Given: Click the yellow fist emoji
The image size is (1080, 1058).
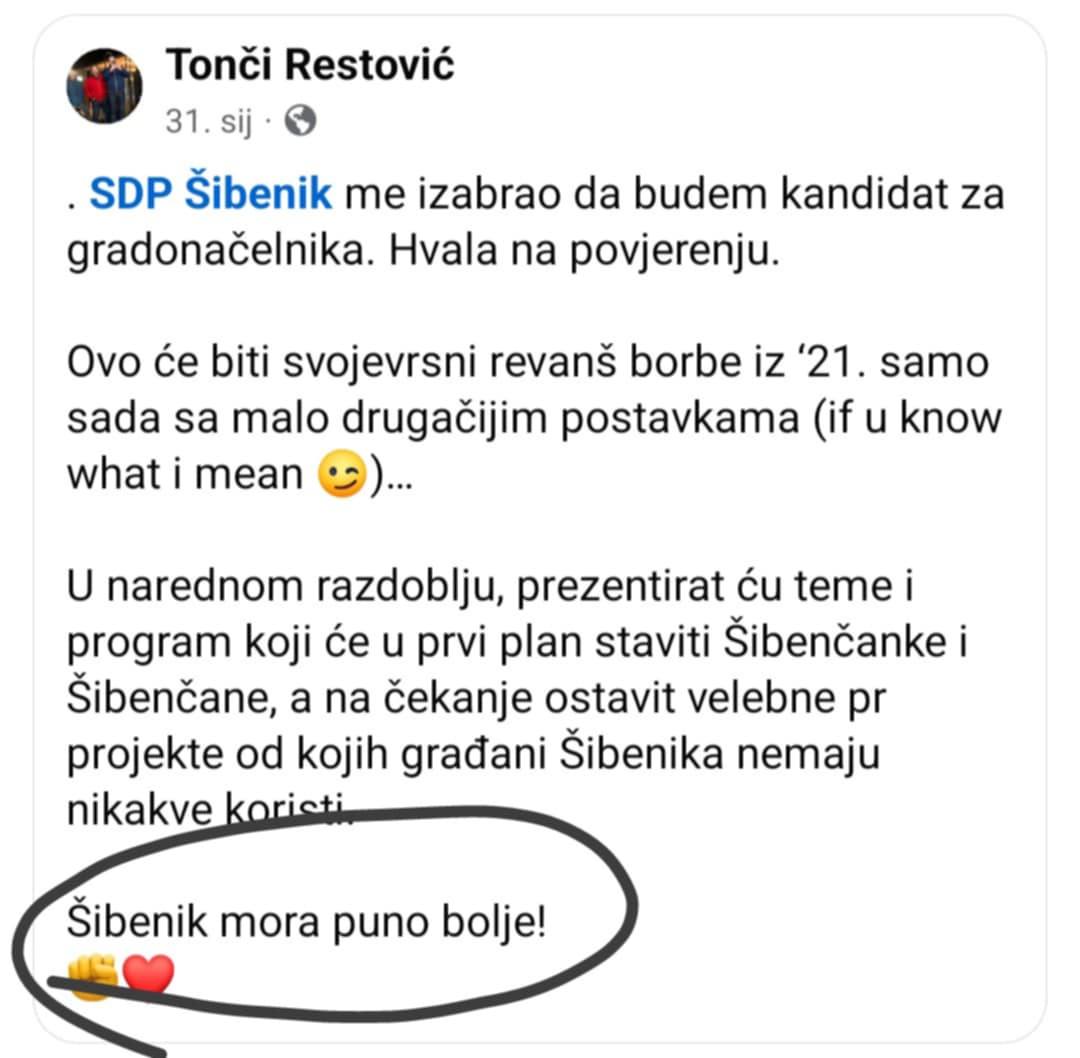Looking at the screenshot, I should click(x=93, y=977).
